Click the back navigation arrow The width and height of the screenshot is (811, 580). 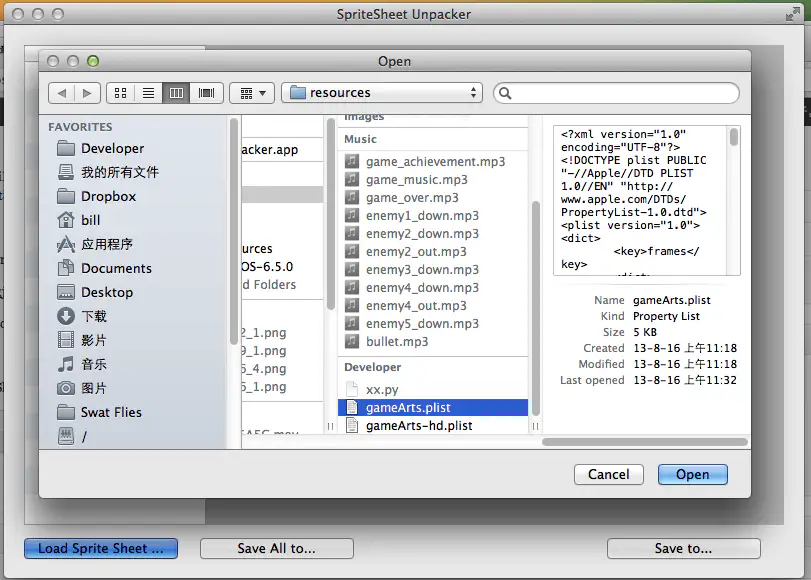pyautogui.click(x=62, y=93)
